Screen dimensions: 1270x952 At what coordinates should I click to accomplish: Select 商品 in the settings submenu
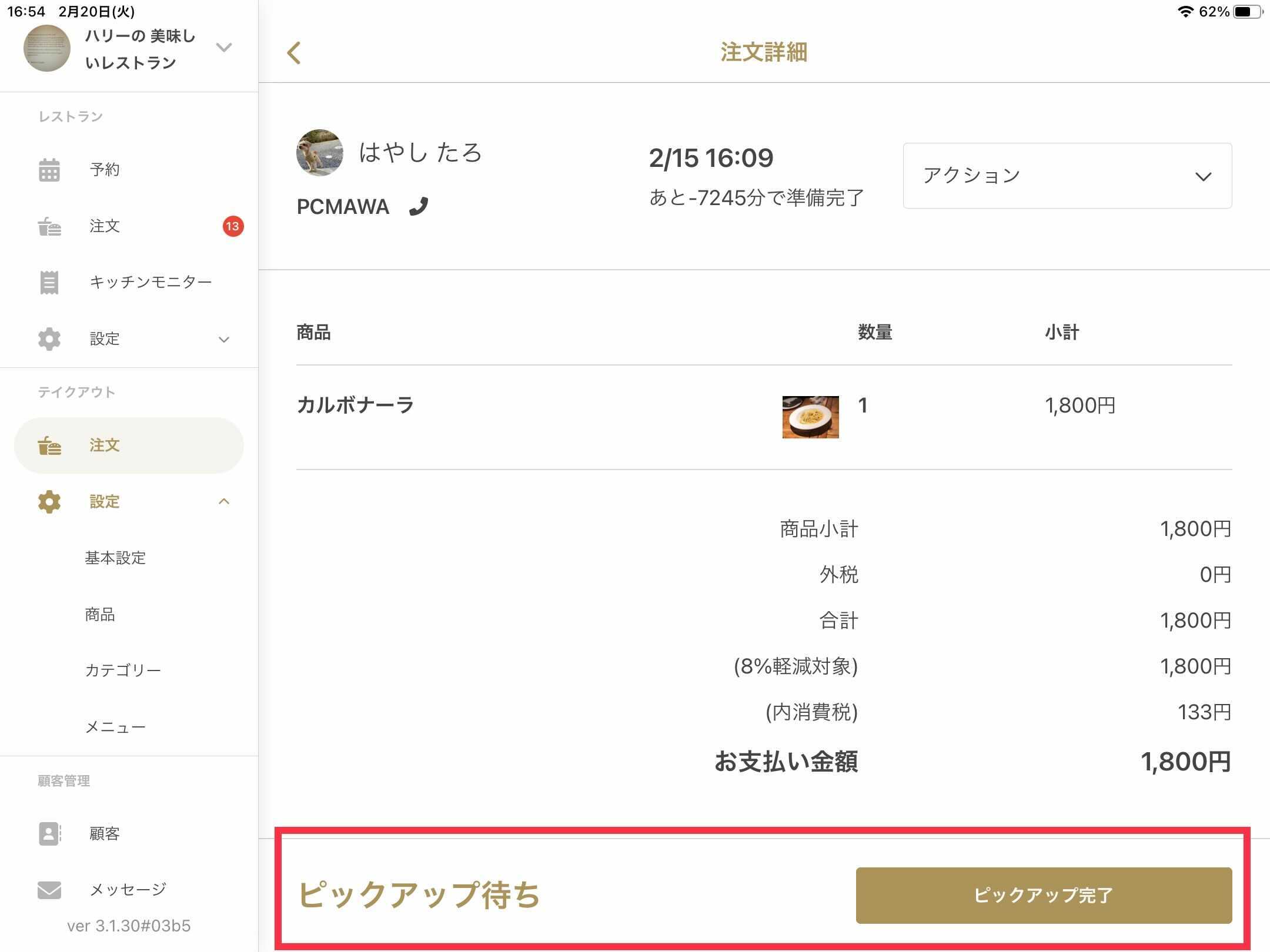coord(100,614)
